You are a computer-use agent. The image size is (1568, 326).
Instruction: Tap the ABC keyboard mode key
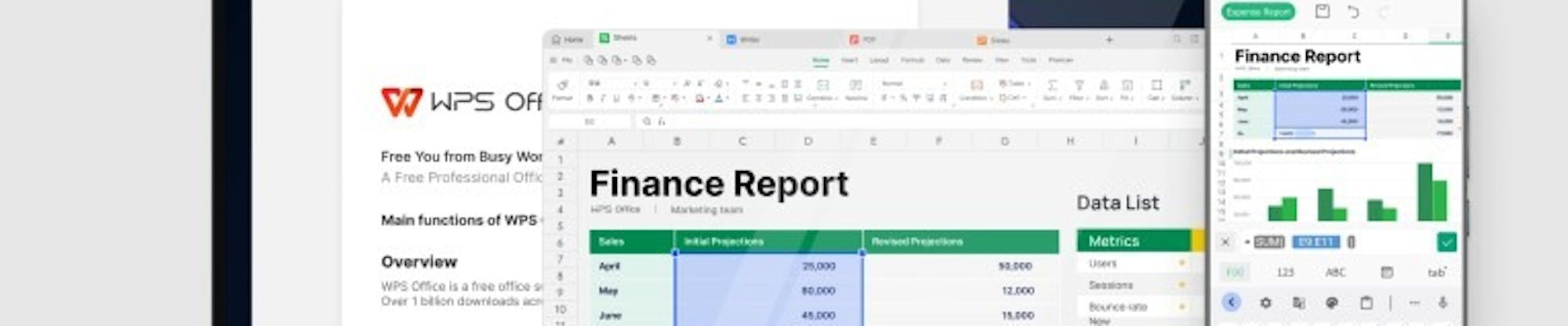[x=1335, y=272]
